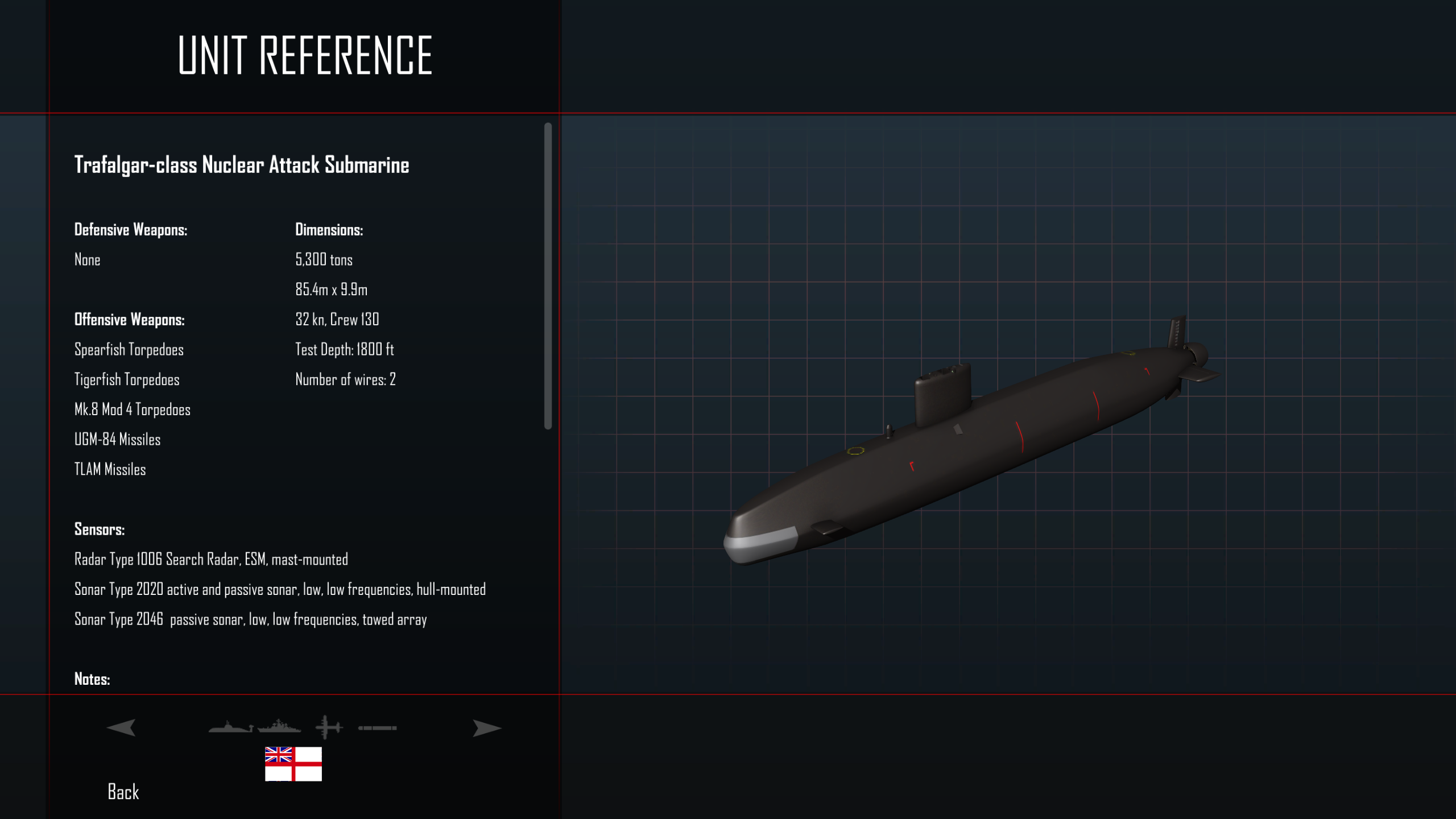Select the Tigerfish Torpedoes entry
The width and height of the screenshot is (1456, 819).
(127, 379)
